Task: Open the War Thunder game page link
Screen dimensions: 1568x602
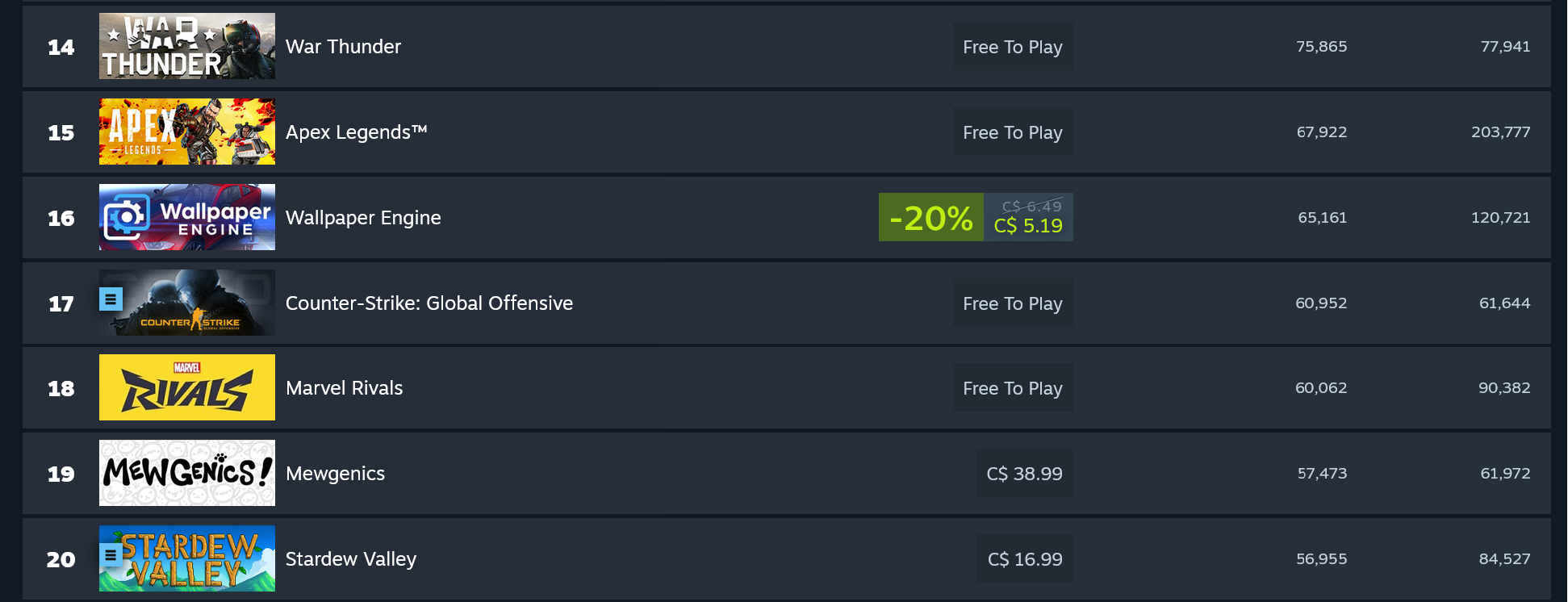Action: pos(343,47)
